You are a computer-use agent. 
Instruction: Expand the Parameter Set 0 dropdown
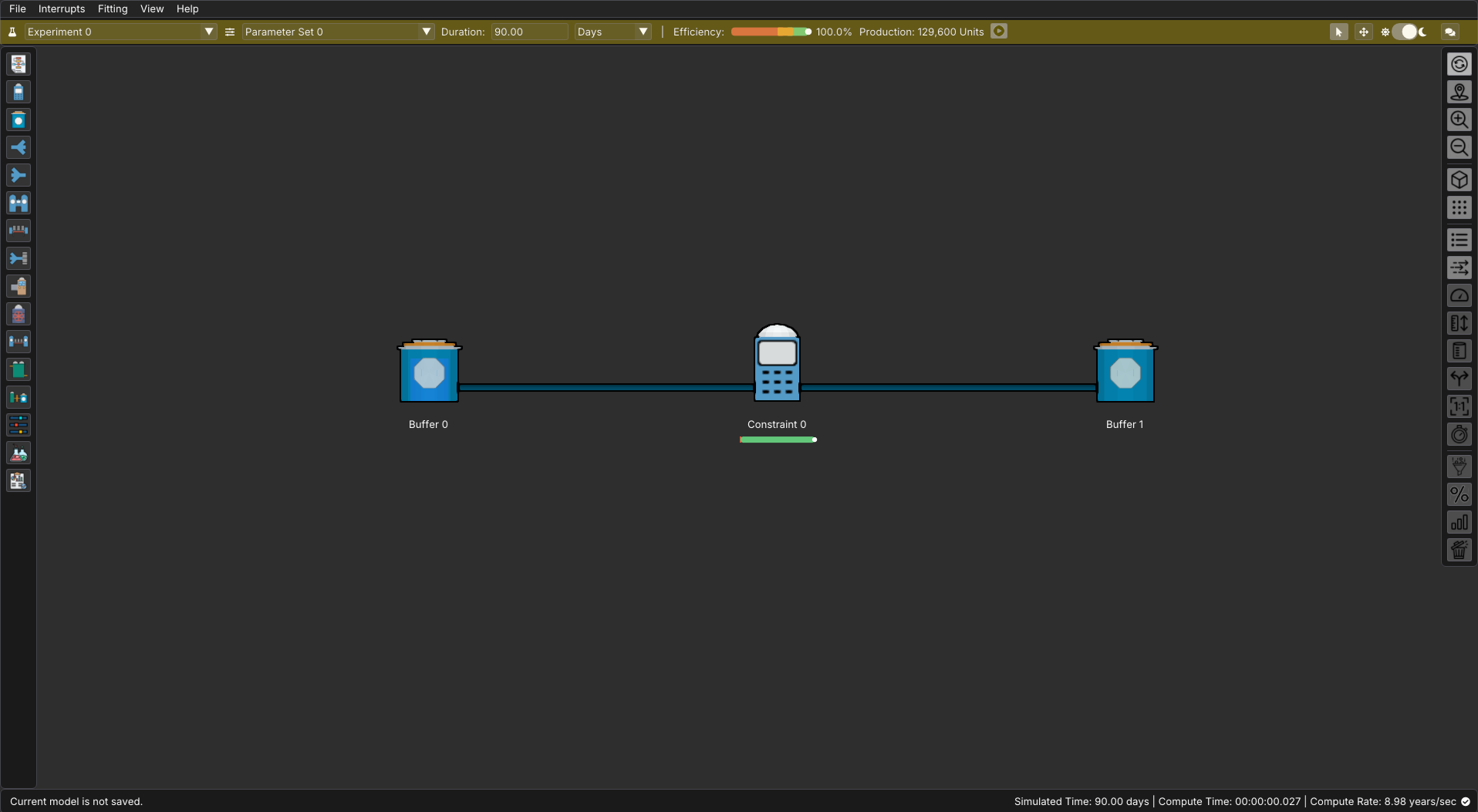pos(337,32)
